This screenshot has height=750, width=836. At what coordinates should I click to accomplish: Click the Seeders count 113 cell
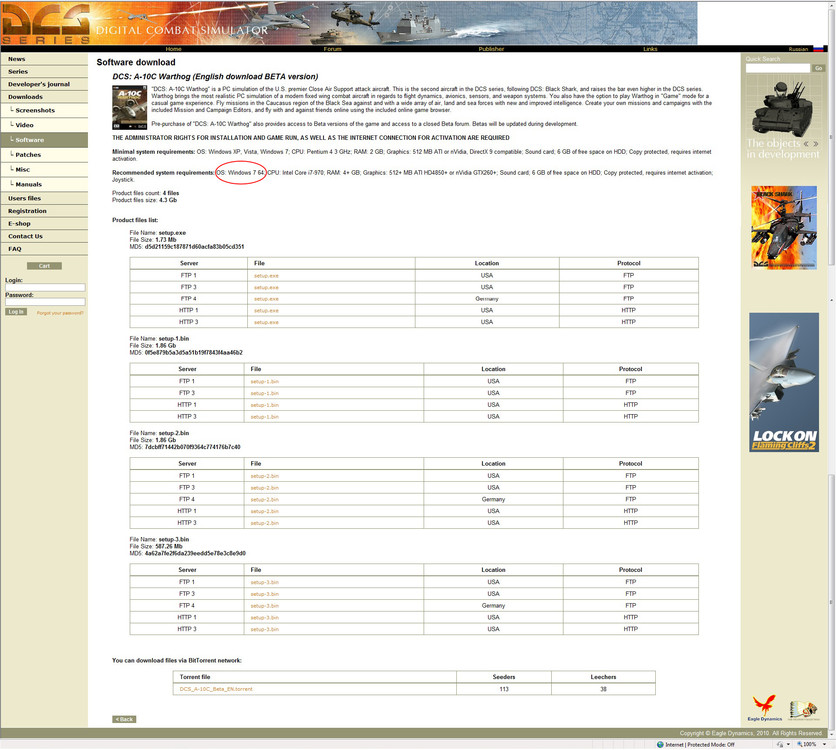point(504,689)
